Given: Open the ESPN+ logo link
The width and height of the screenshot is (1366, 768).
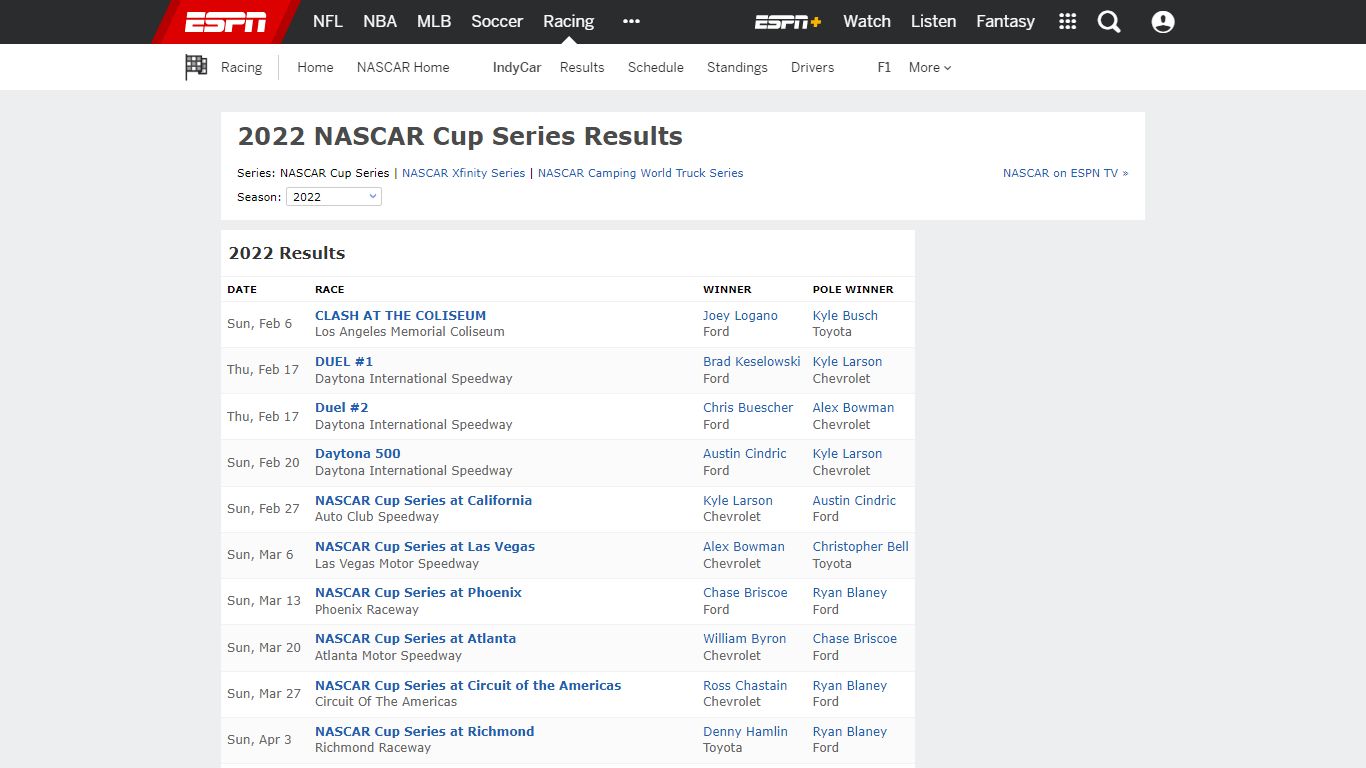Looking at the screenshot, I should coord(788,22).
